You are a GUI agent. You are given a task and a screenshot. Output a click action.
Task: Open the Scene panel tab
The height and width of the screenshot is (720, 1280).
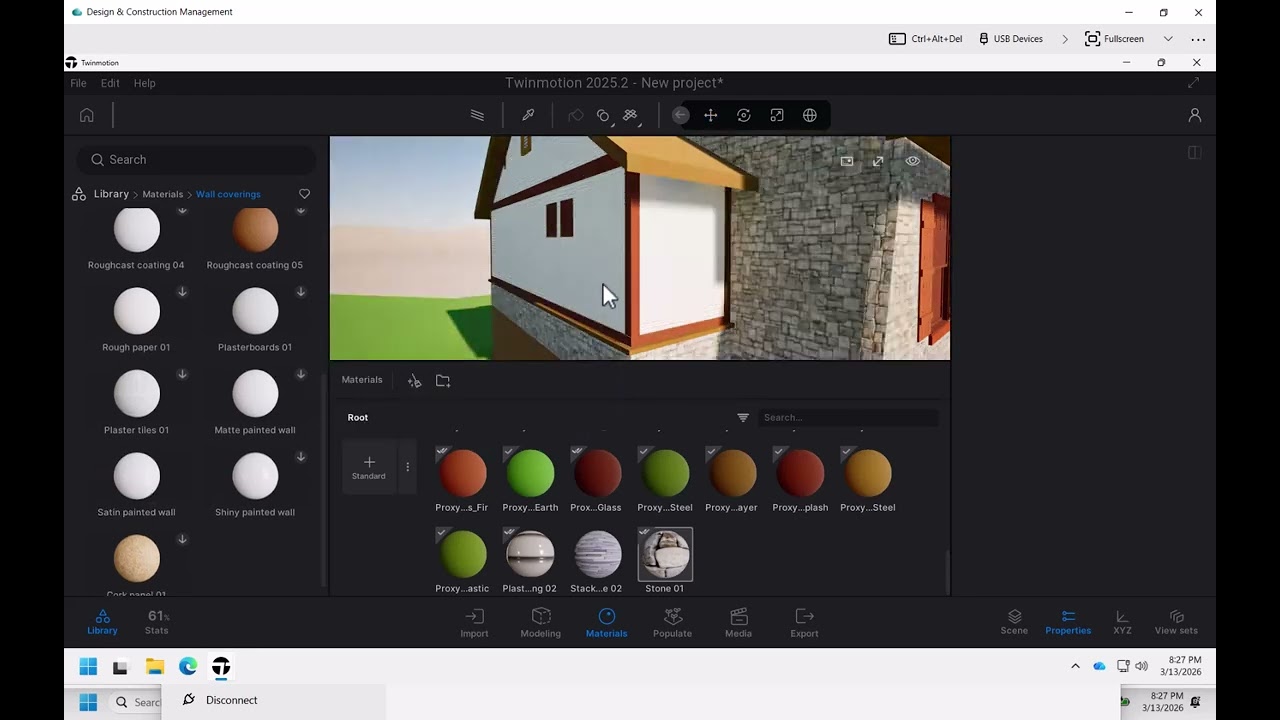pos(1014,622)
